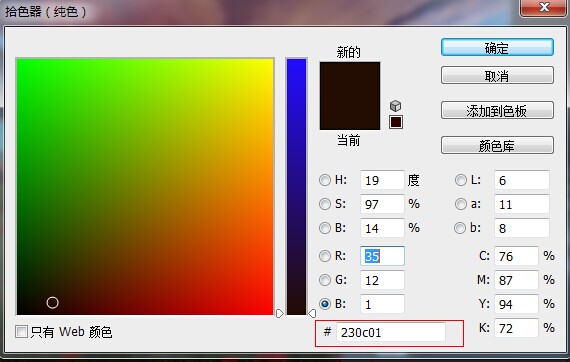Screen dimensions: 570x362
Task: Click the hex field 230c01
Action: pos(391,332)
